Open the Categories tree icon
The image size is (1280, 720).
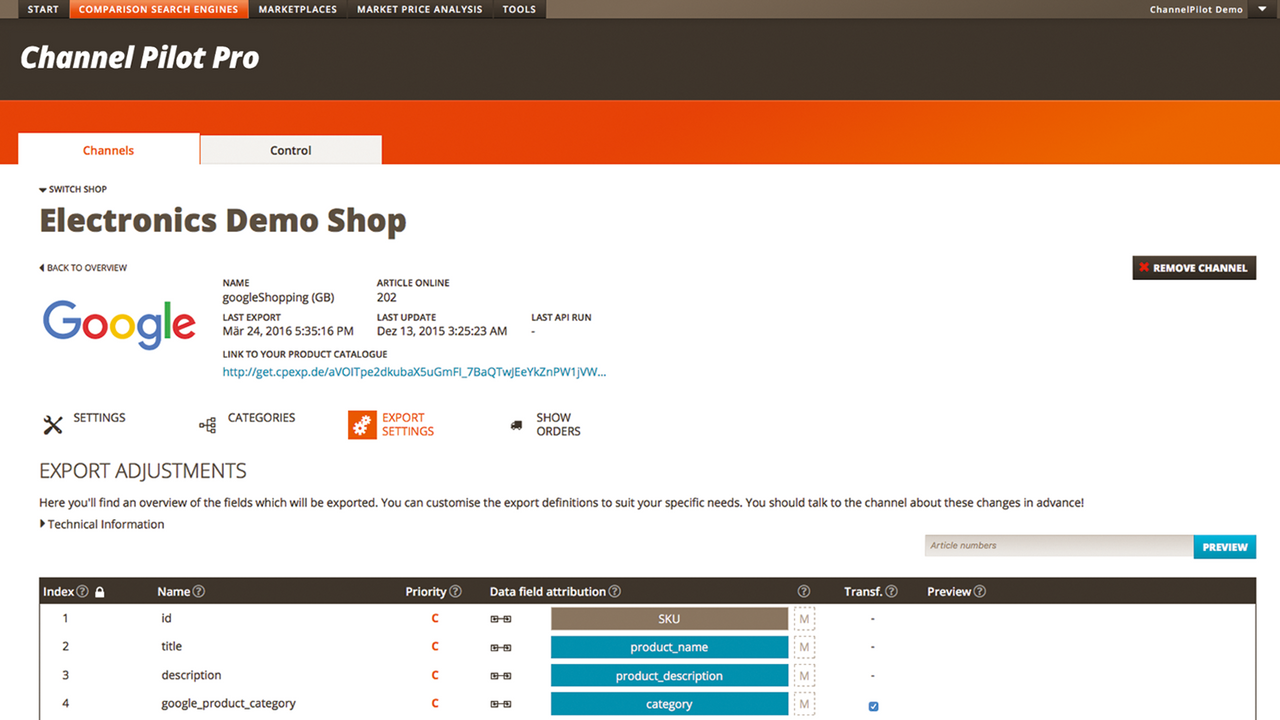[x=207, y=425]
